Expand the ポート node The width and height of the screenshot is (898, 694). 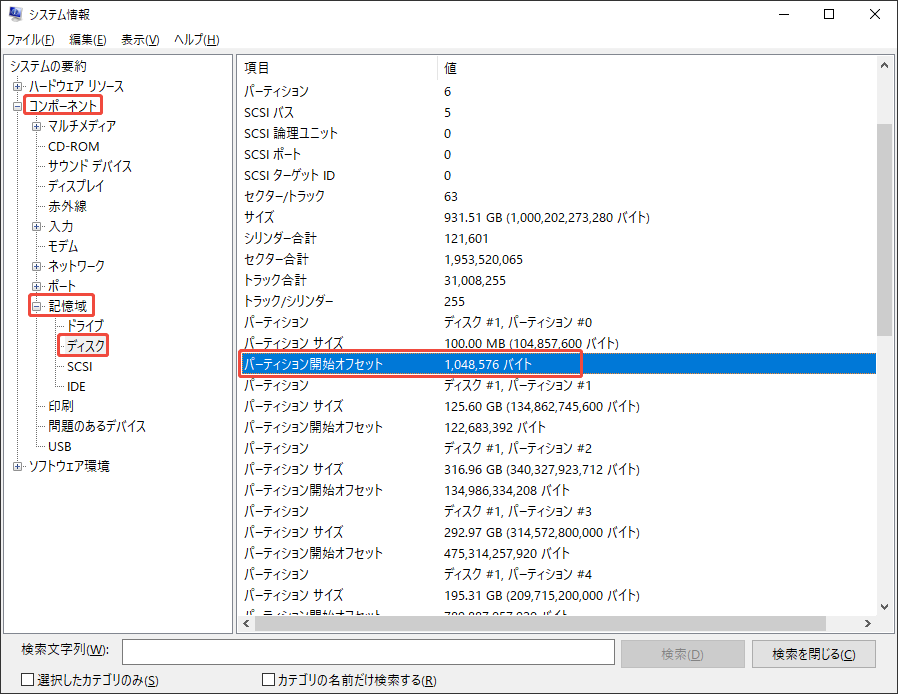click(x=36, y=286)
